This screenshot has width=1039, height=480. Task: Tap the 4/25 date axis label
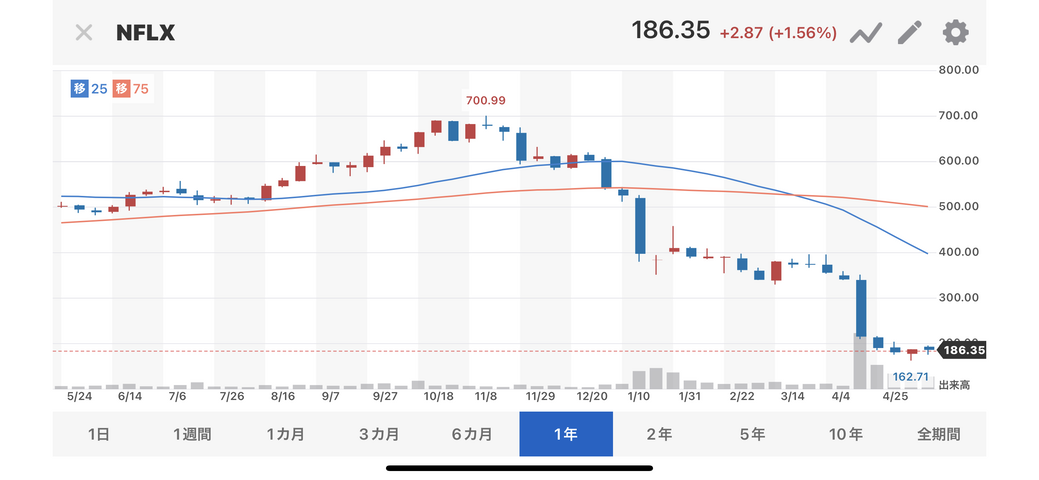pos(895,396)
